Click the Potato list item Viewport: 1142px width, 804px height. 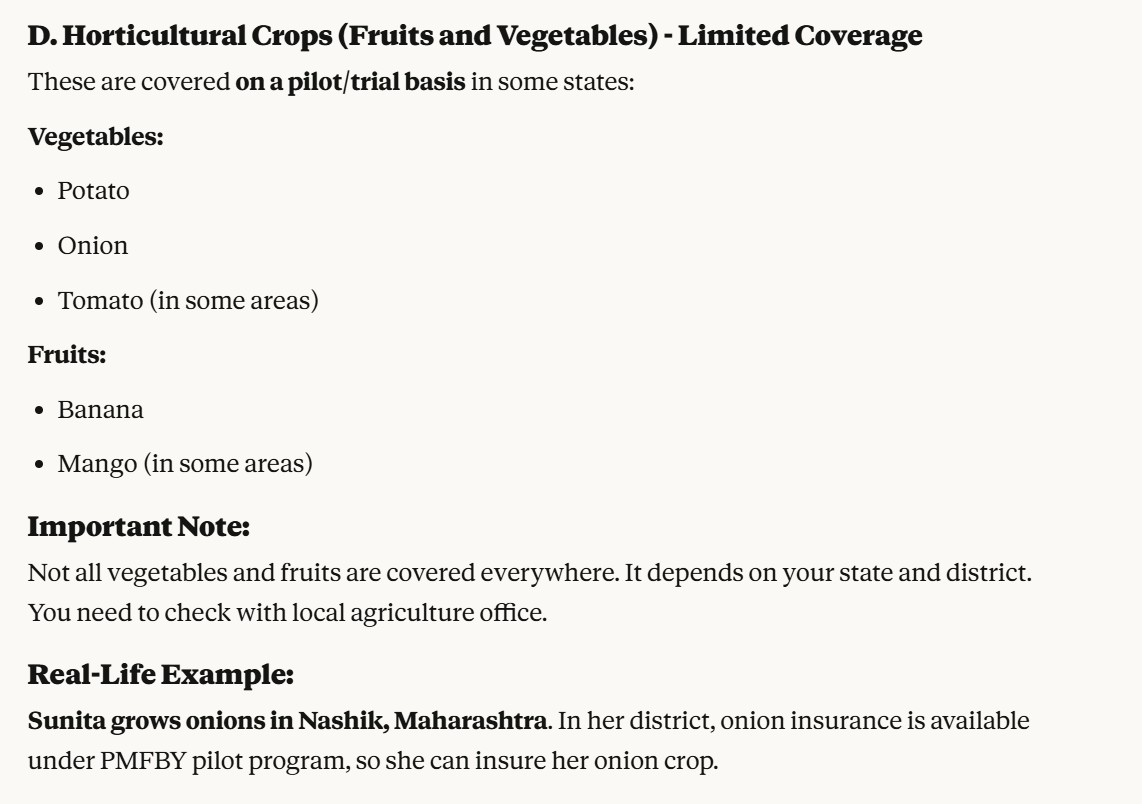click(x=93, y=191)
